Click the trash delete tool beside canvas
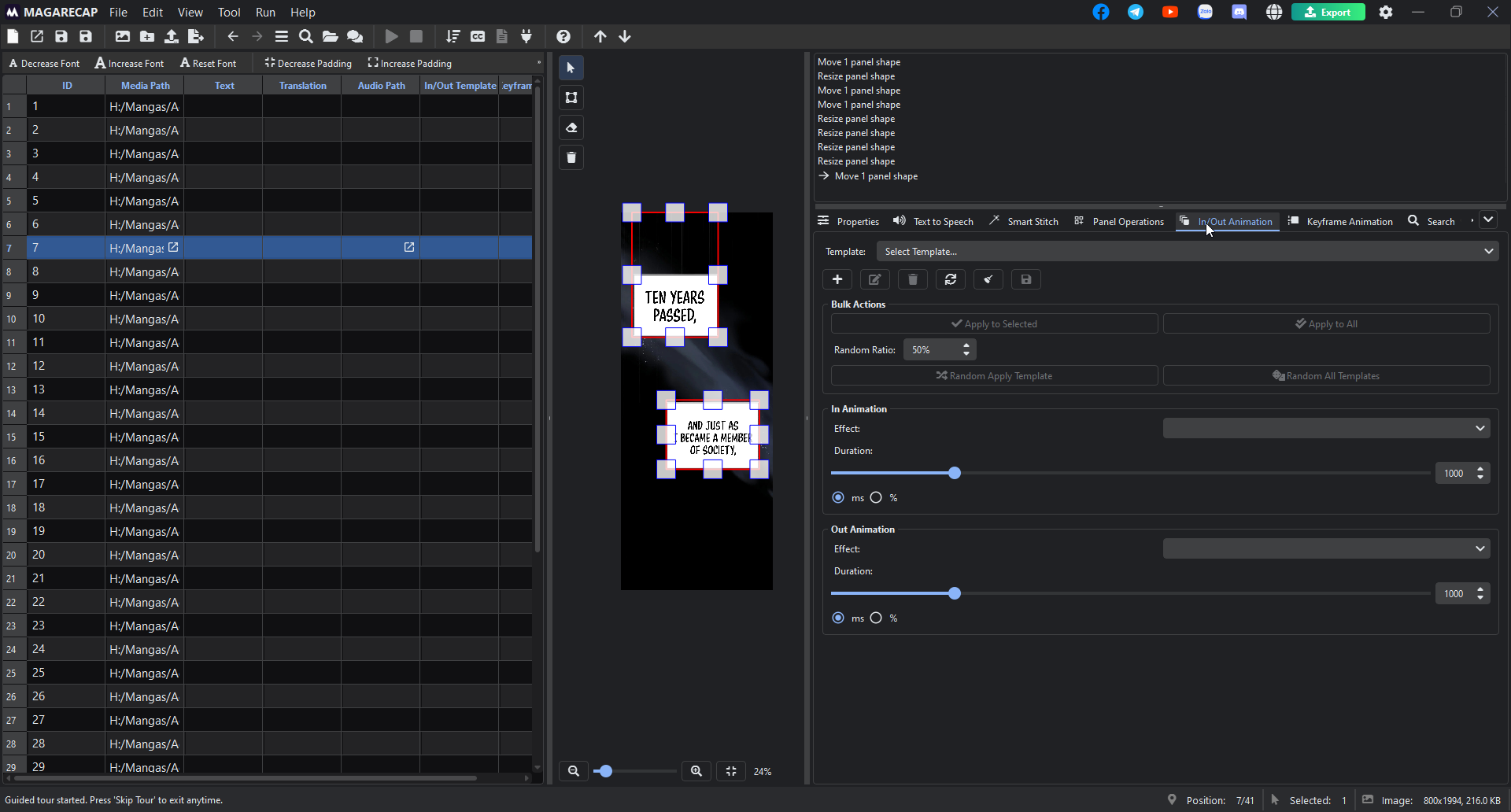 pyautogui.click(x=571, y=157)
